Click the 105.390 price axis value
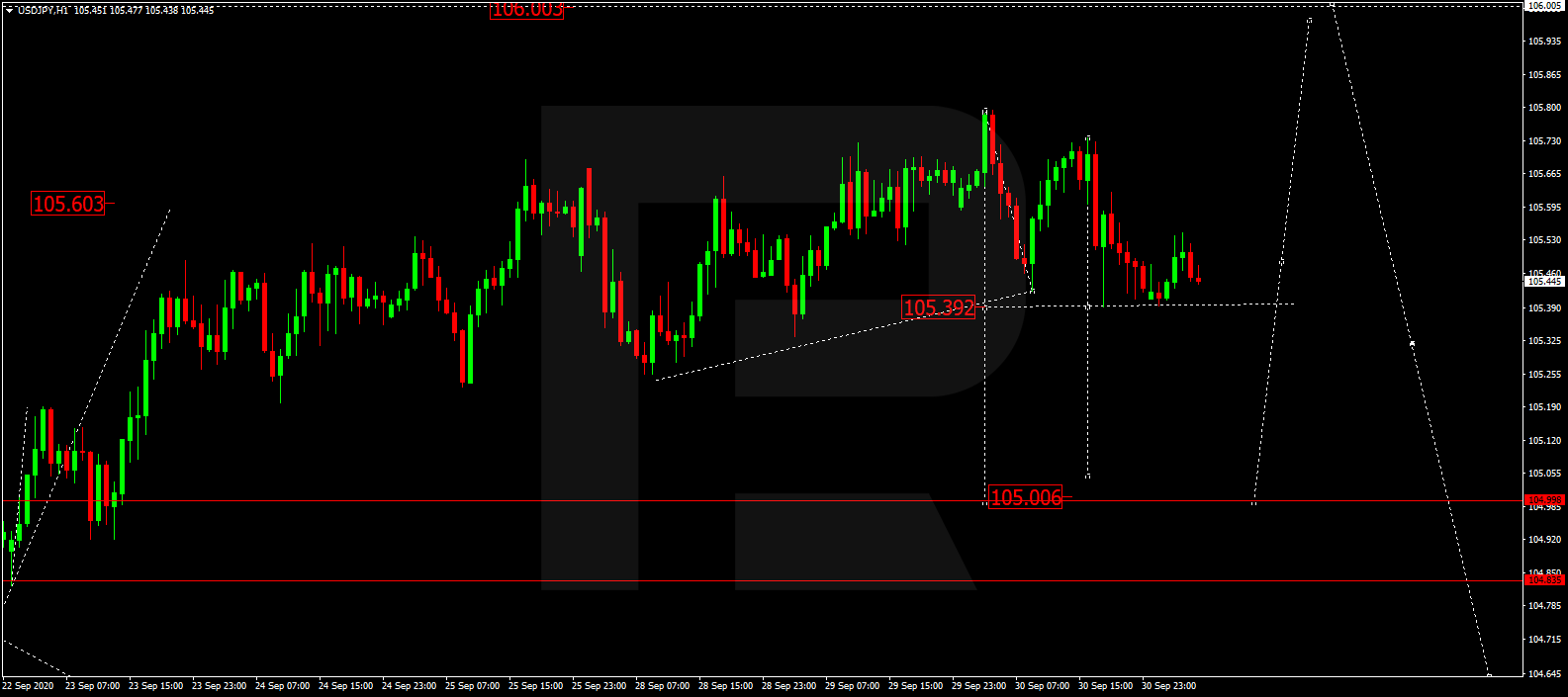 (1544, 308)
